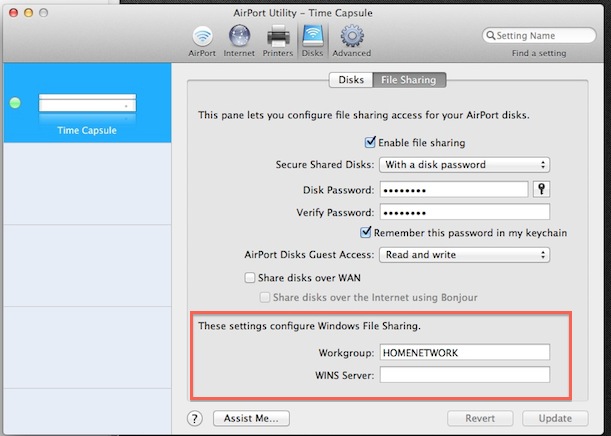Open the Printers toolbar section
The height and width of the screenshot is (436, 611).
point(277,41)
